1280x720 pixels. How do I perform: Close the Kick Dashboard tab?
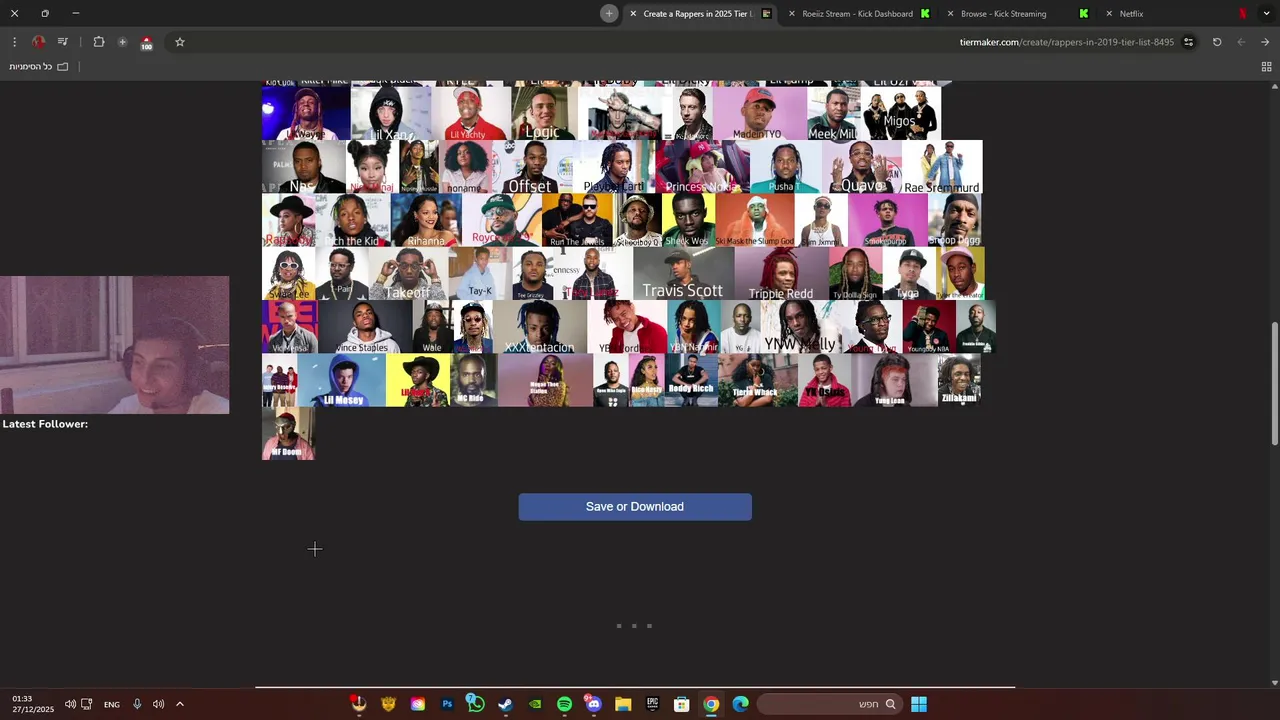(x=792, y=14)
